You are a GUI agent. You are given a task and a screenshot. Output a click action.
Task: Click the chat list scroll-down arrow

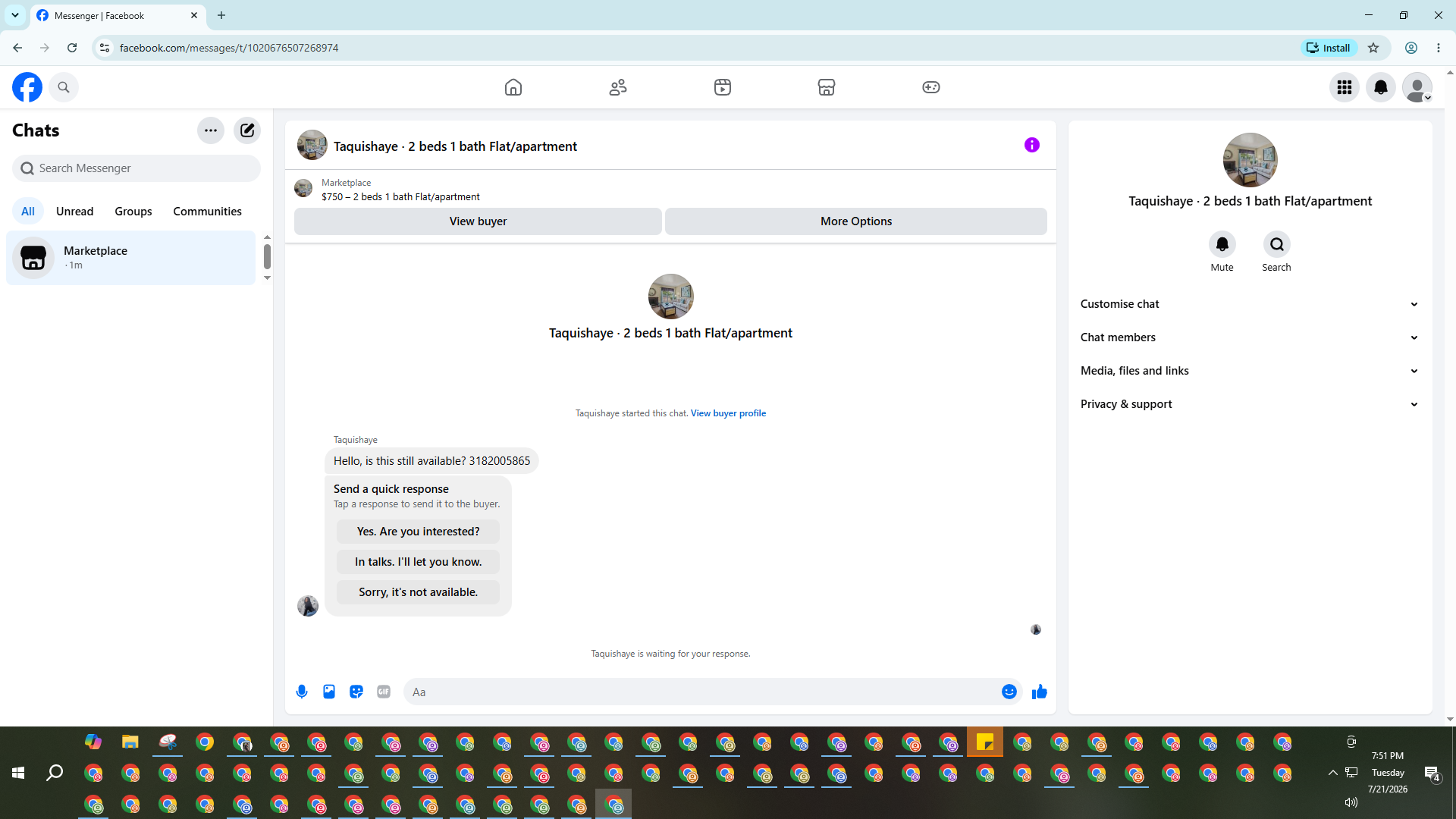tap(267, 278)
